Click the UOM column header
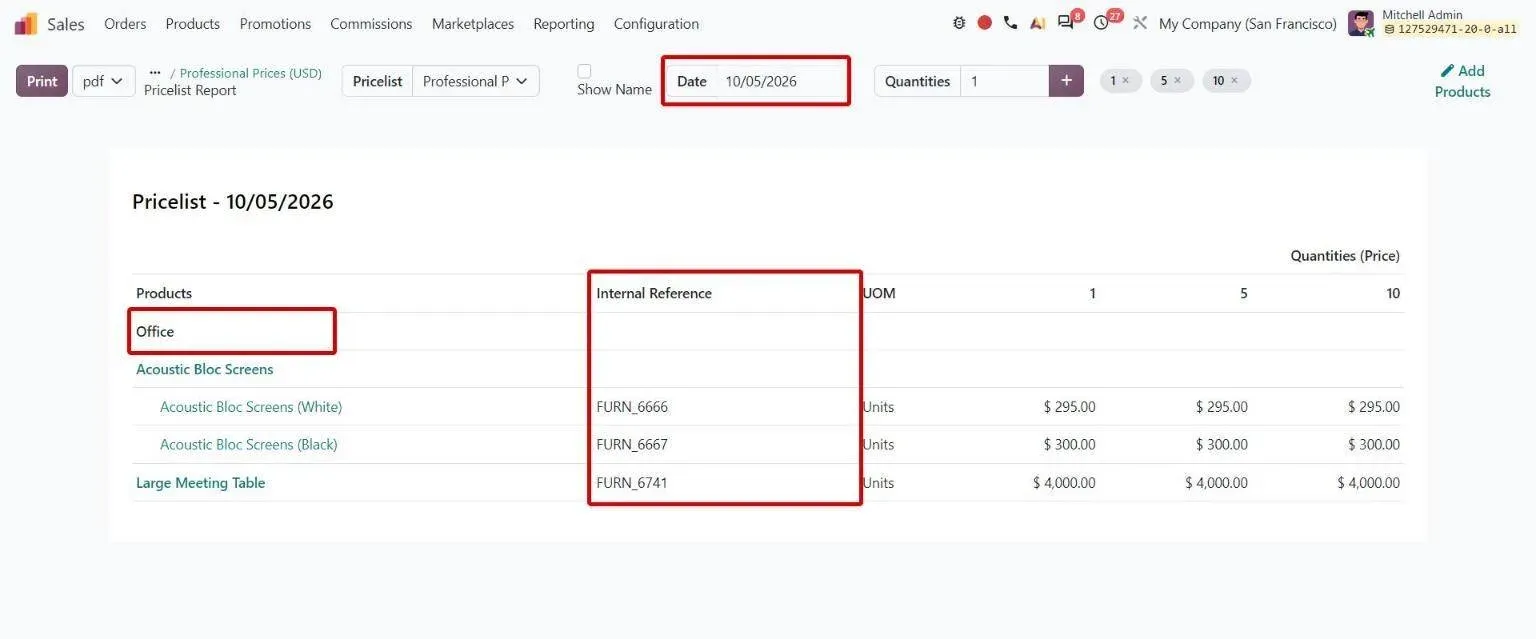The height and width of the screenshot is (639, 1536). coord(879,293)
